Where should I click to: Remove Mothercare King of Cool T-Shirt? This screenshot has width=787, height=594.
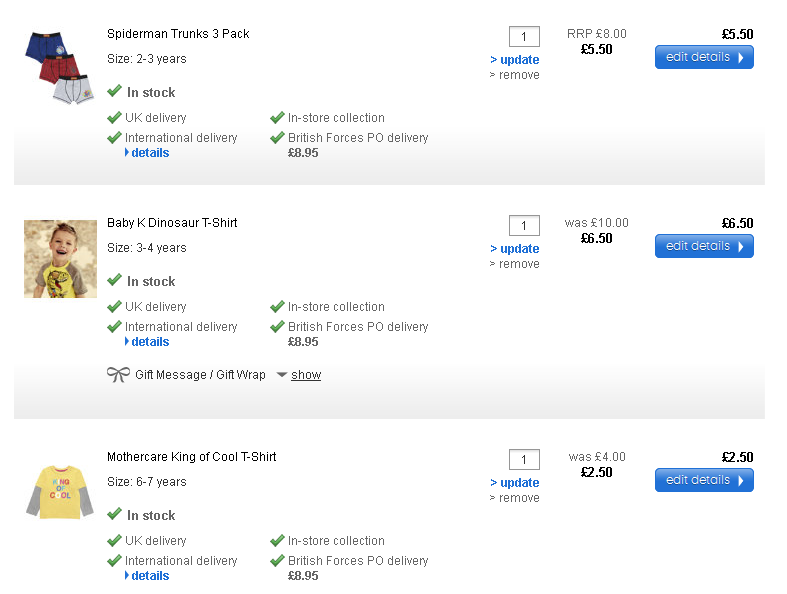(x=516, y=498)
